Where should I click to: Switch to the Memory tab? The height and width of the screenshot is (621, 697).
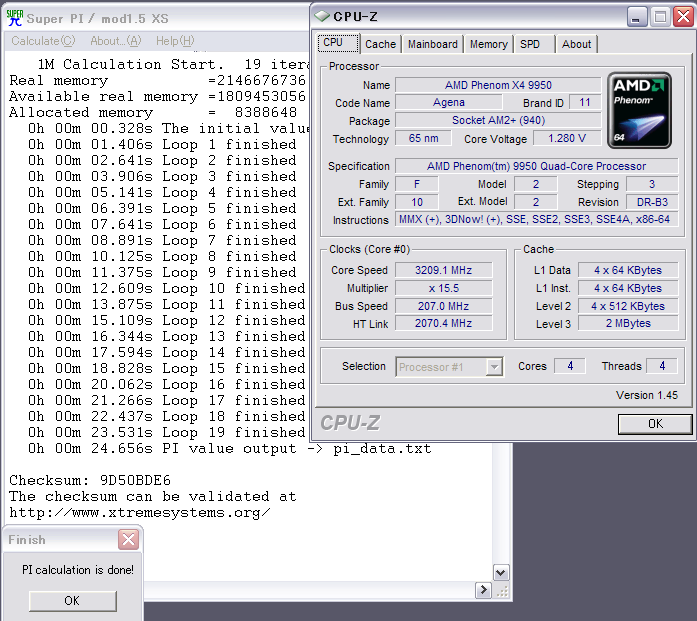point(489,44)
